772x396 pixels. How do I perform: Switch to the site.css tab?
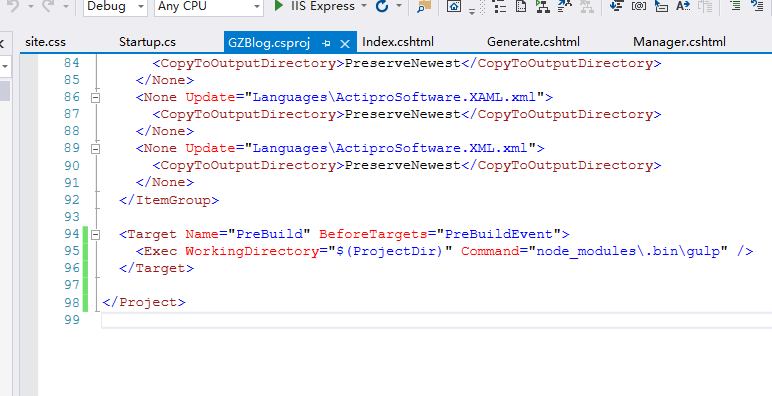[x=45, y=42]
